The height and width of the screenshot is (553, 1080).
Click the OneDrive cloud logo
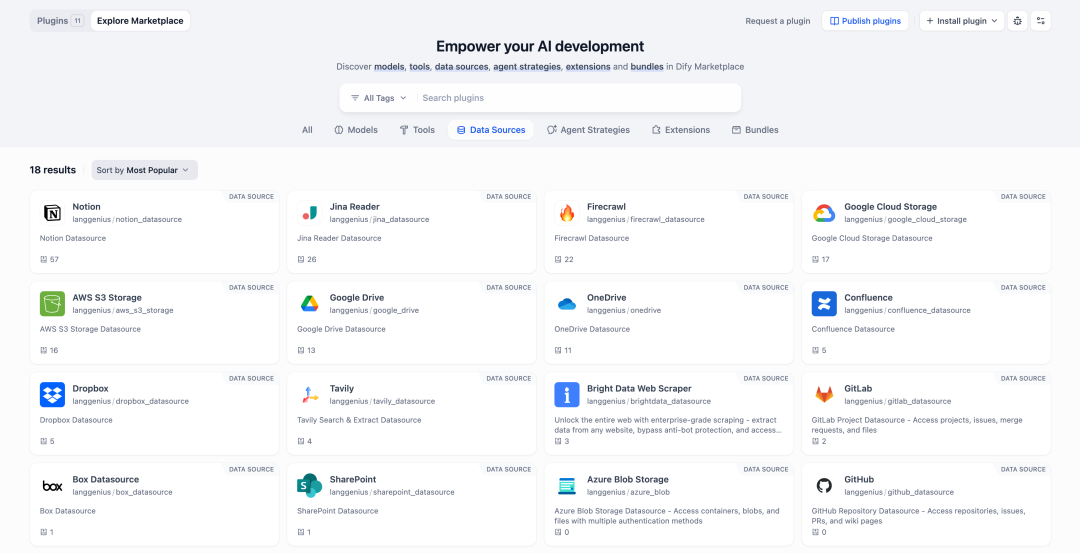[567, 304]
